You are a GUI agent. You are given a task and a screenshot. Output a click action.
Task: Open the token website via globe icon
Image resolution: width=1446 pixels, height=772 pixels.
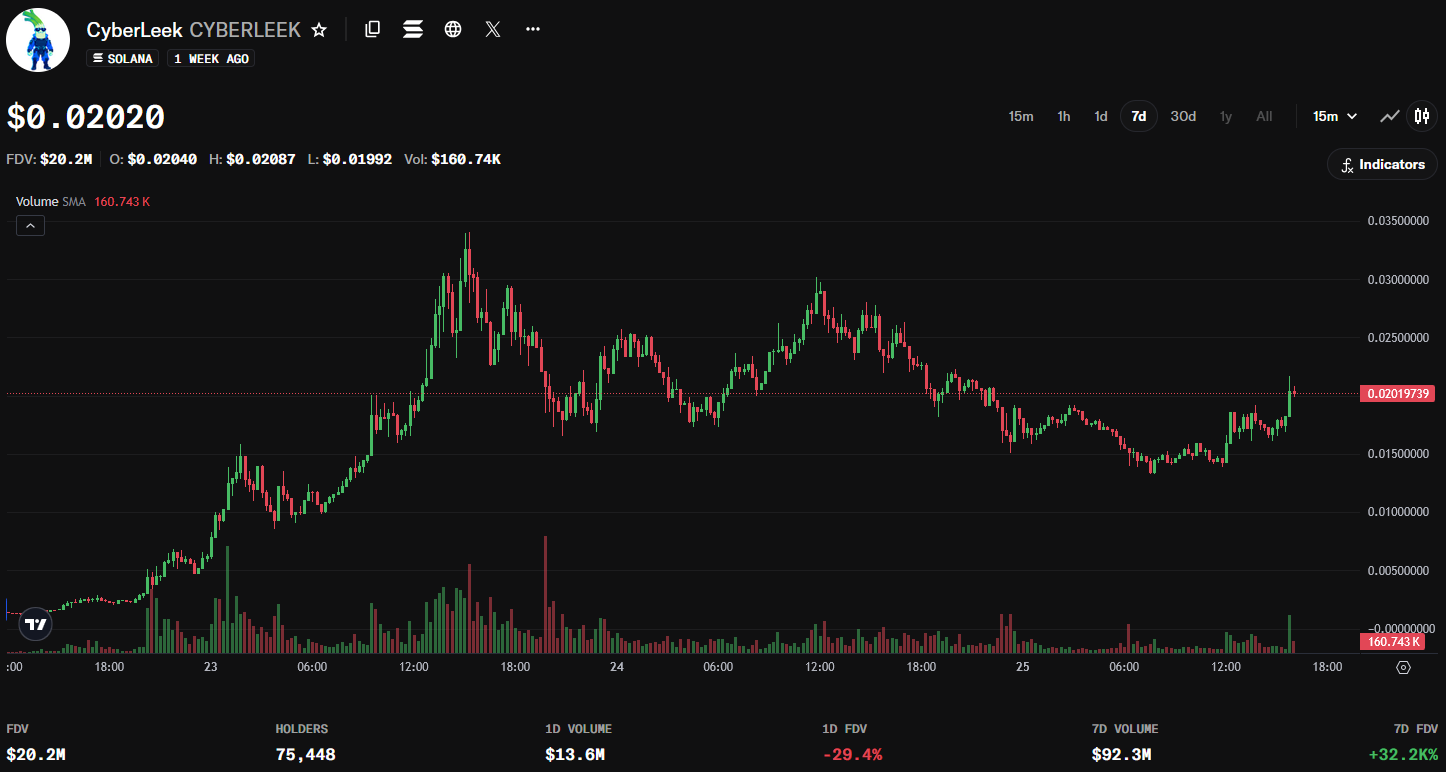[x=453, y=30]
